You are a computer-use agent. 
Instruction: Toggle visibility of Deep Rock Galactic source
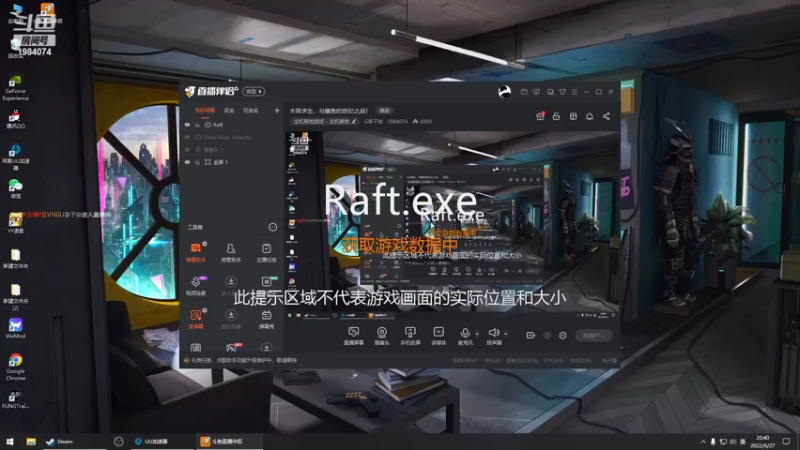pos(187,137)
